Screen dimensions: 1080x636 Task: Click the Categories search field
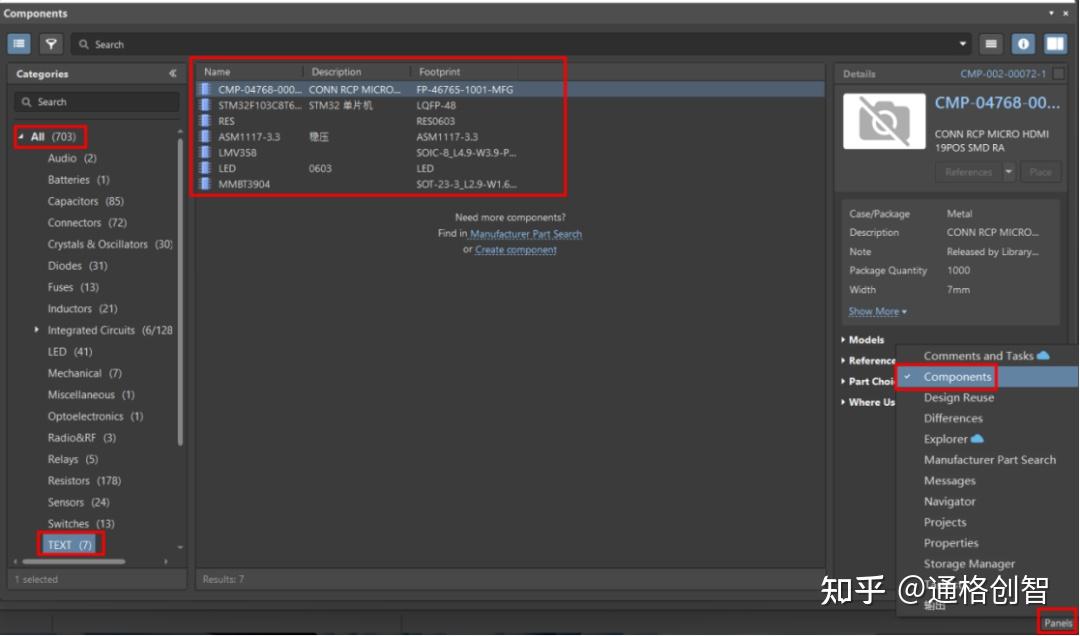click(x=96, y=102)
